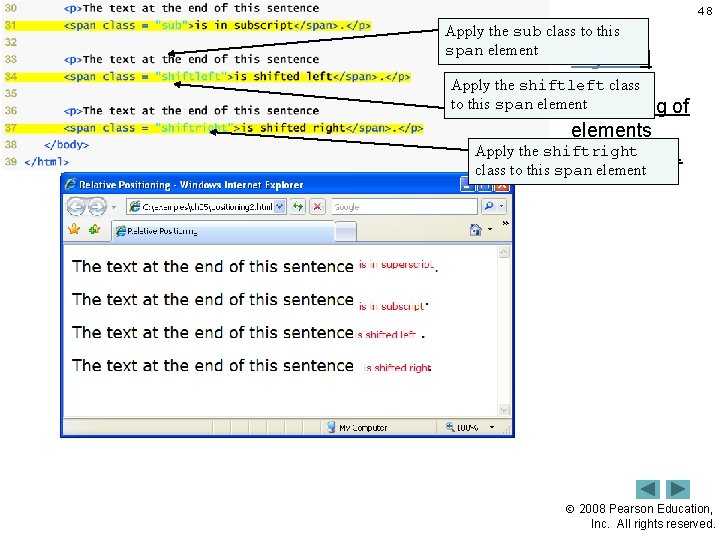Click the "Apply the shiftleft class" callout text
This screenshot has height=540, width=720.
click(545, 95)
